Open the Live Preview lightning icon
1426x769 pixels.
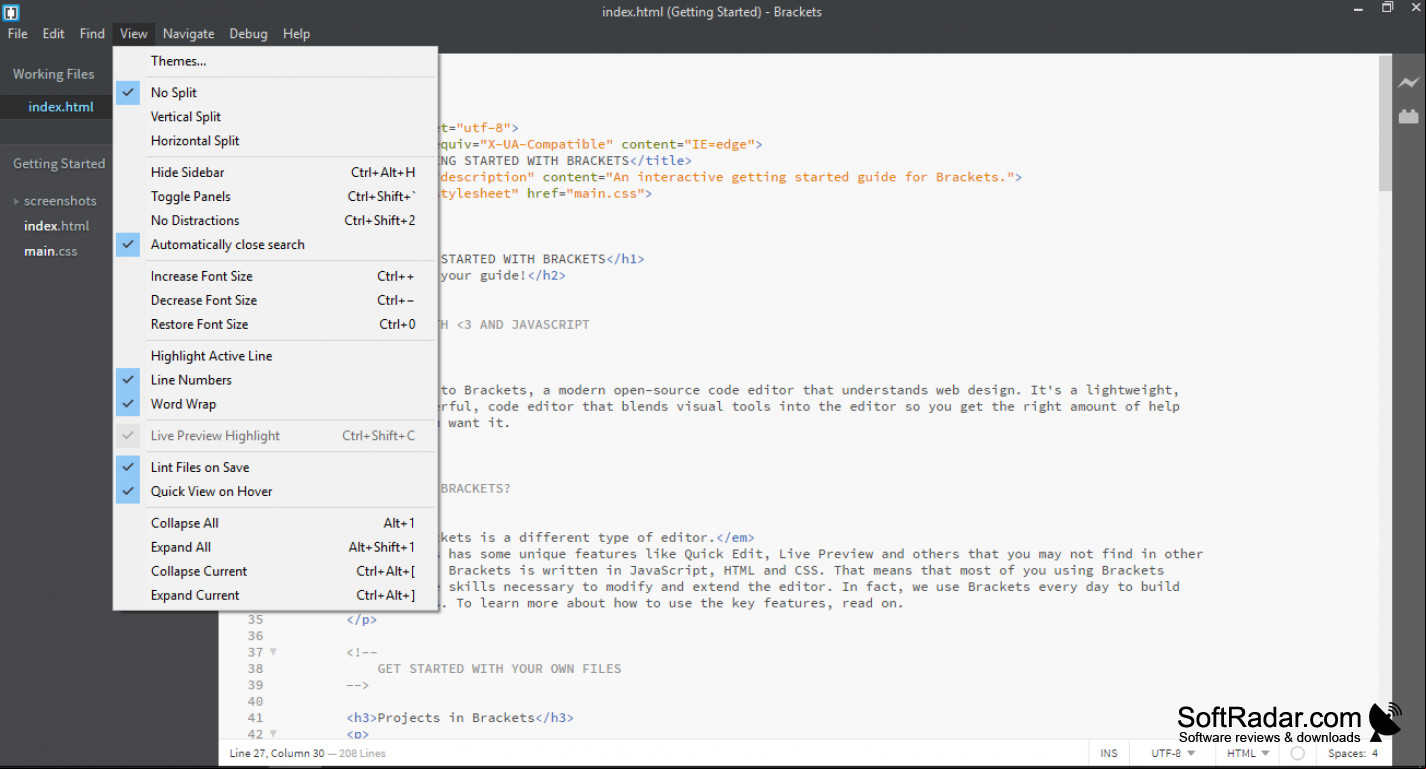[x=1408, y=83]
